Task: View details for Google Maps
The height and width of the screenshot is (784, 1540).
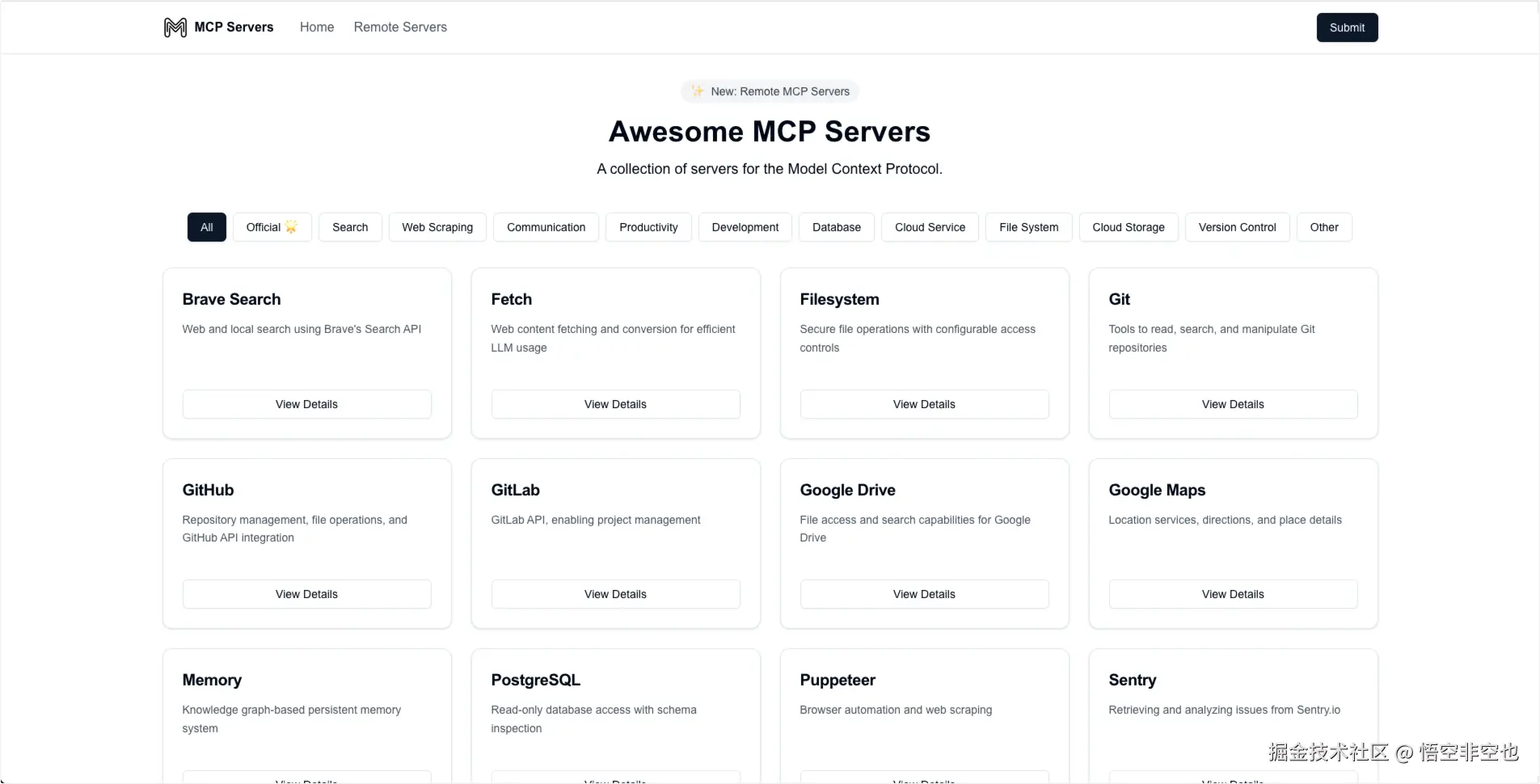Action: (1233, 594)
